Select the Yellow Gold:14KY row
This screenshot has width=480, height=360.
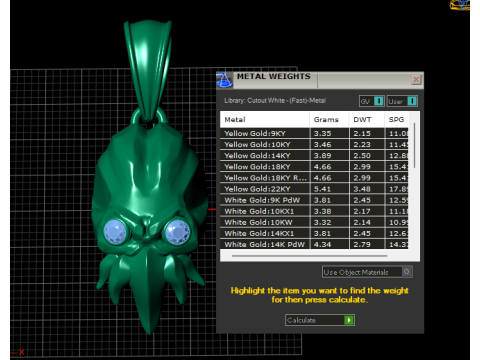(x=314, y=155)
